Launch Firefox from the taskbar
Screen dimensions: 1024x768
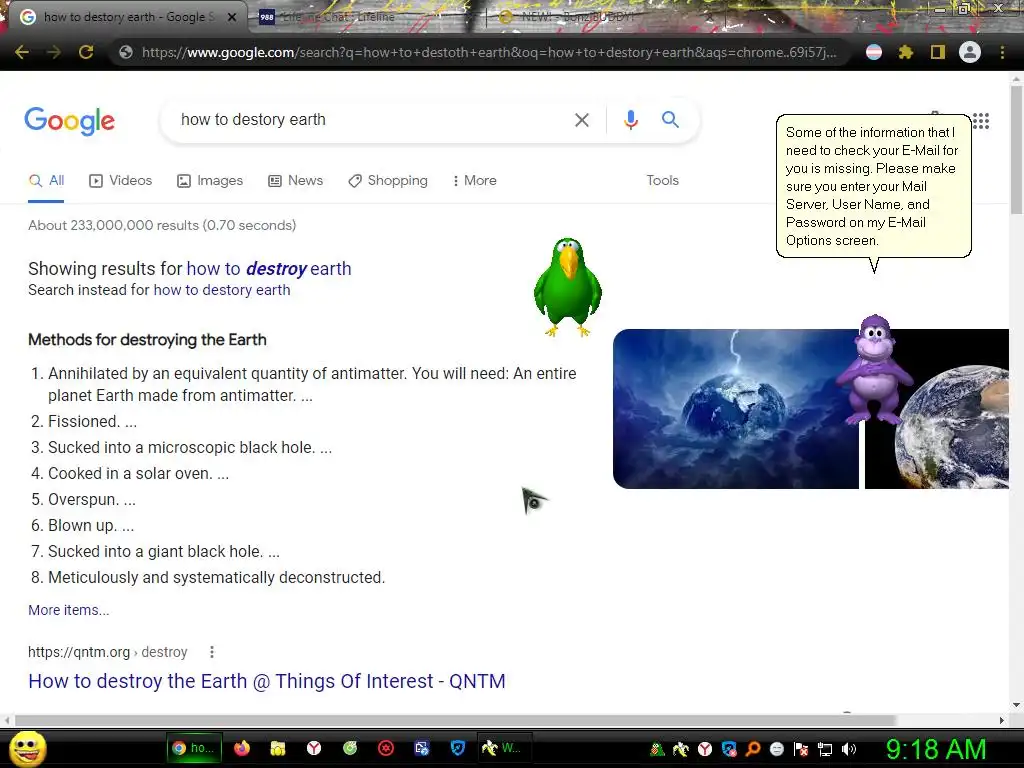point(242,748)
